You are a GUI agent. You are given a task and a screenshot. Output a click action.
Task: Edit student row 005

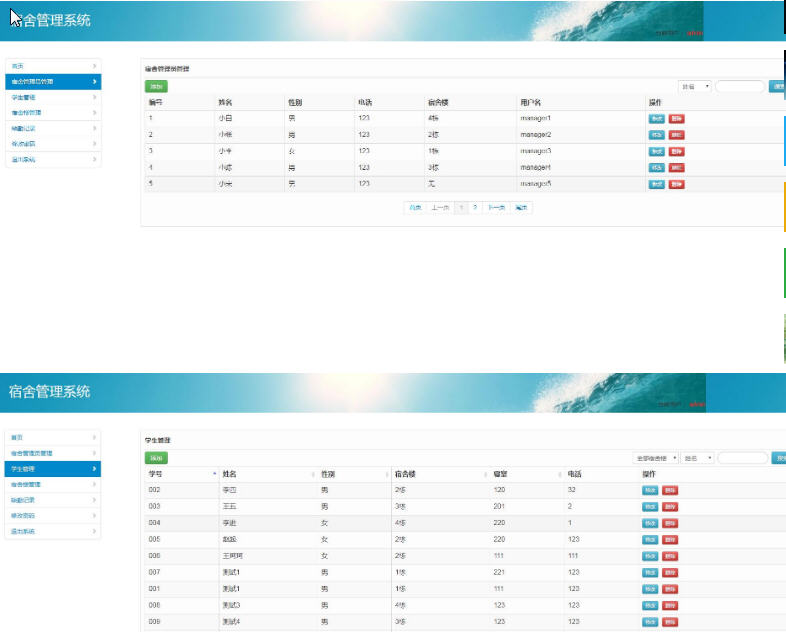tap(650, 540)
